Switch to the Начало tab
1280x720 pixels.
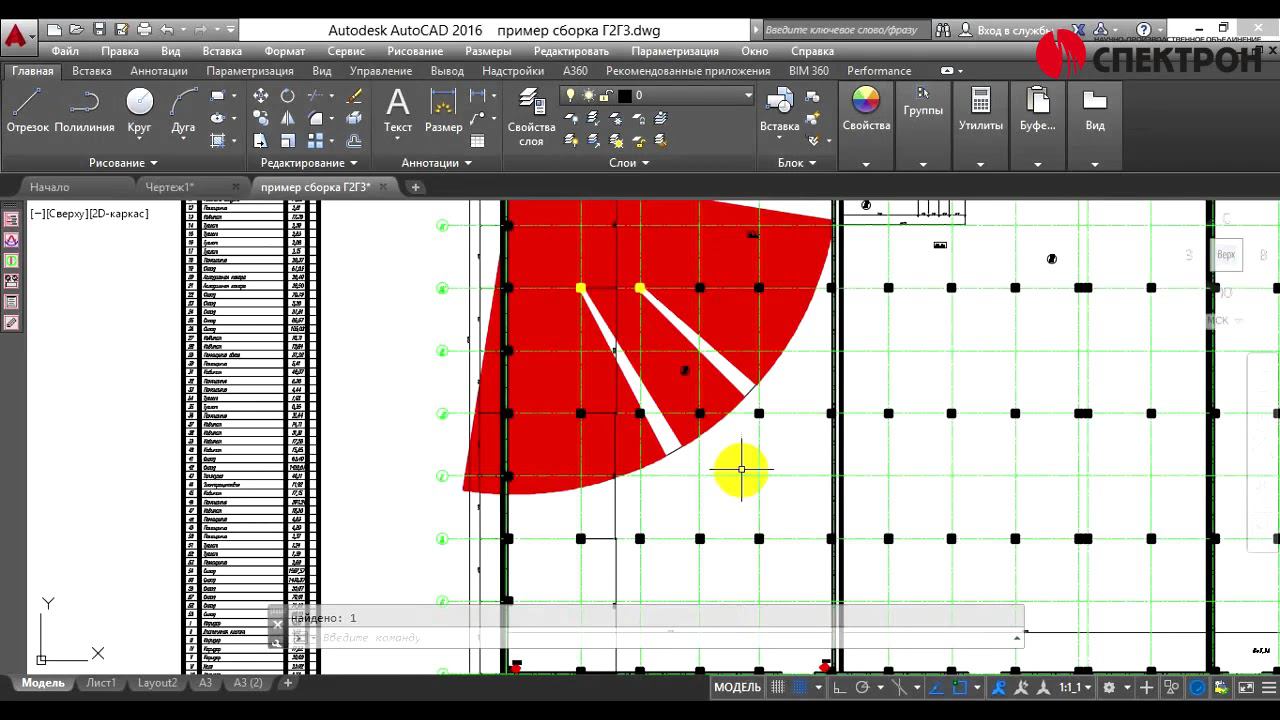[49, 187]
